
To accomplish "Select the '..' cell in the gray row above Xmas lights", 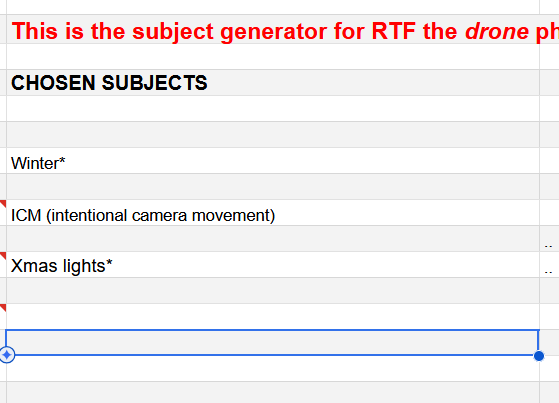I will [x=549, y=239].
